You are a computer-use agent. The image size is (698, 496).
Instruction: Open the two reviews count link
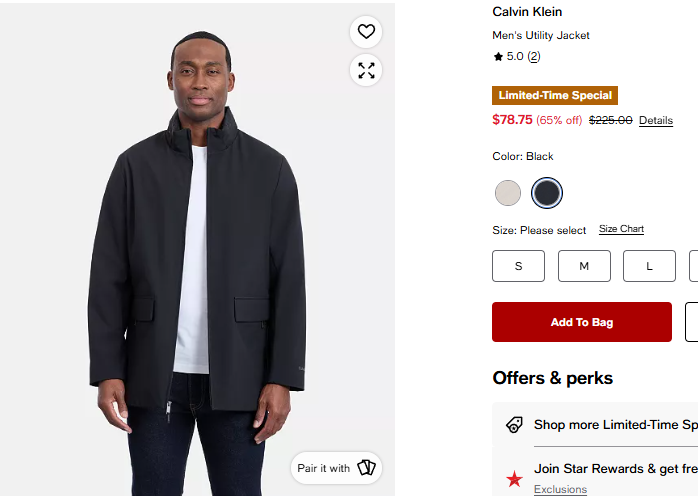534,57
